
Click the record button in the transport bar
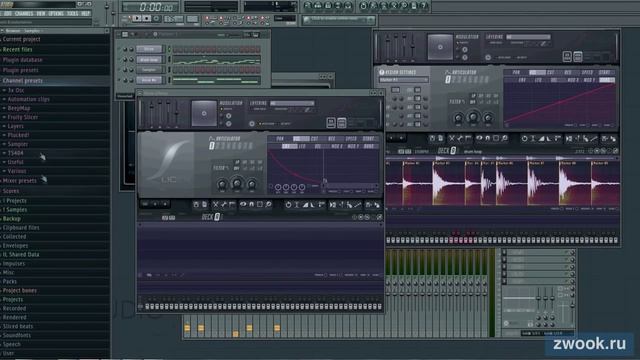click(156, 18)
